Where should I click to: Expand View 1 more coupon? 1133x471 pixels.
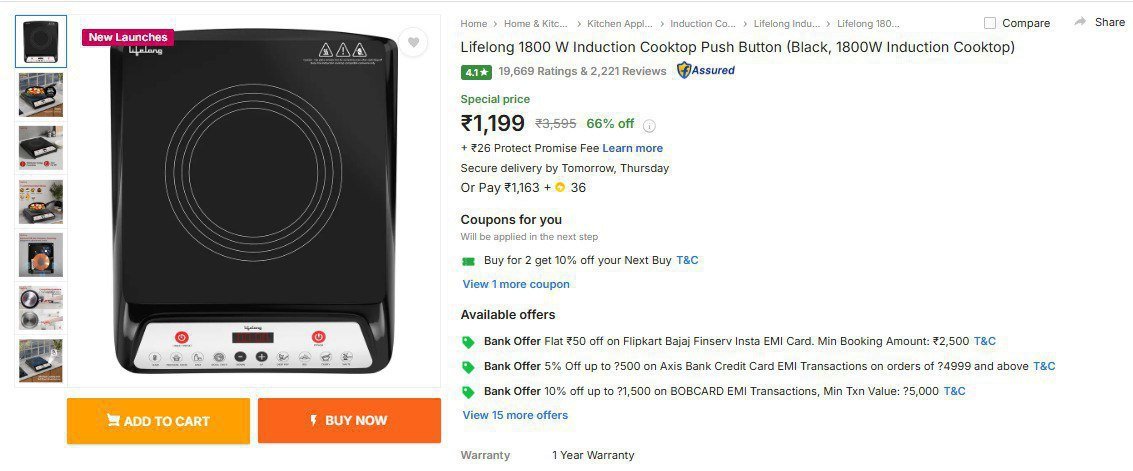tap(516, 284)
